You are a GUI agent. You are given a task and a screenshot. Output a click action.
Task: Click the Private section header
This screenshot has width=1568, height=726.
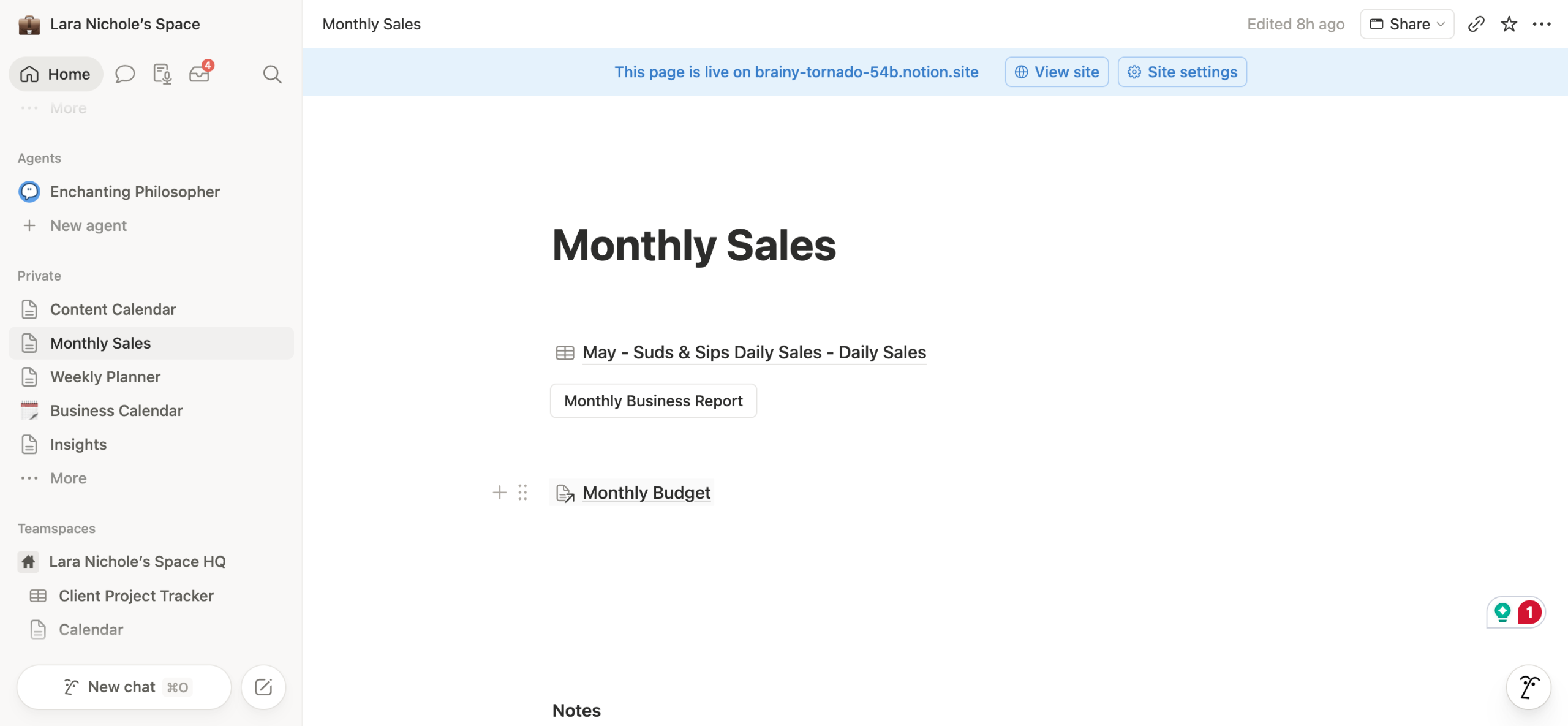coord(39,276)
